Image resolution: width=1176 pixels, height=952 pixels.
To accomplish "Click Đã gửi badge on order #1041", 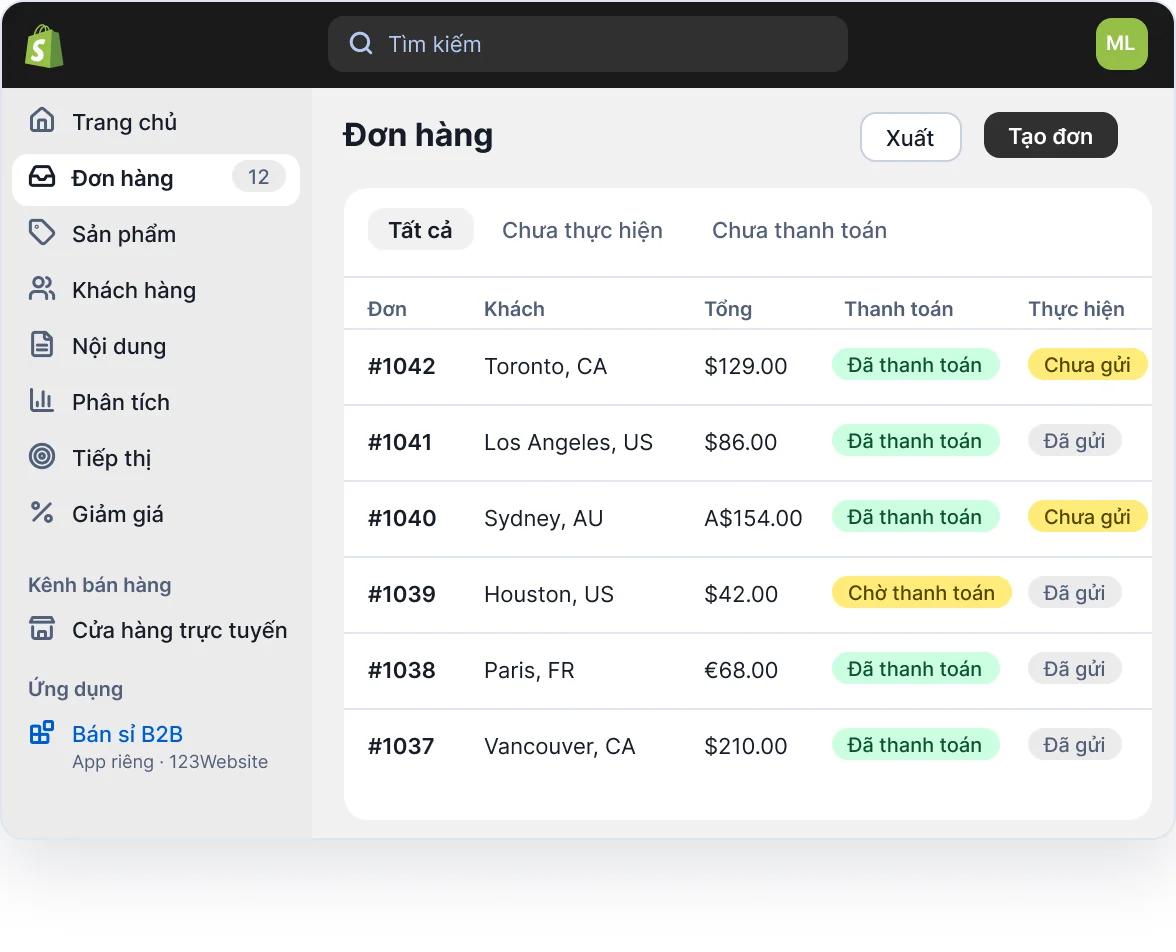I will [x=1074, y=440].
